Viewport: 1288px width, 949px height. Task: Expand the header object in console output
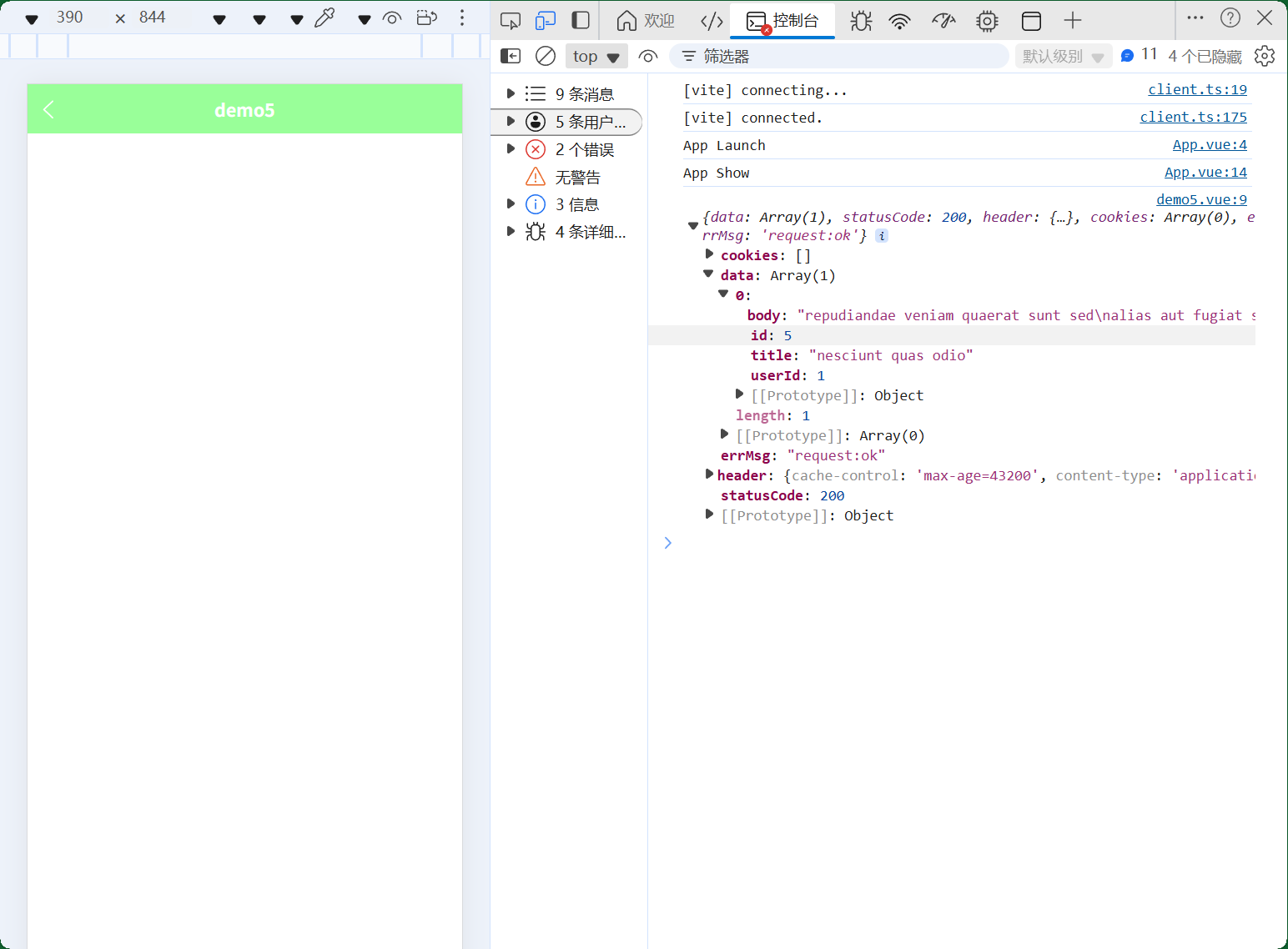(708, 474)
